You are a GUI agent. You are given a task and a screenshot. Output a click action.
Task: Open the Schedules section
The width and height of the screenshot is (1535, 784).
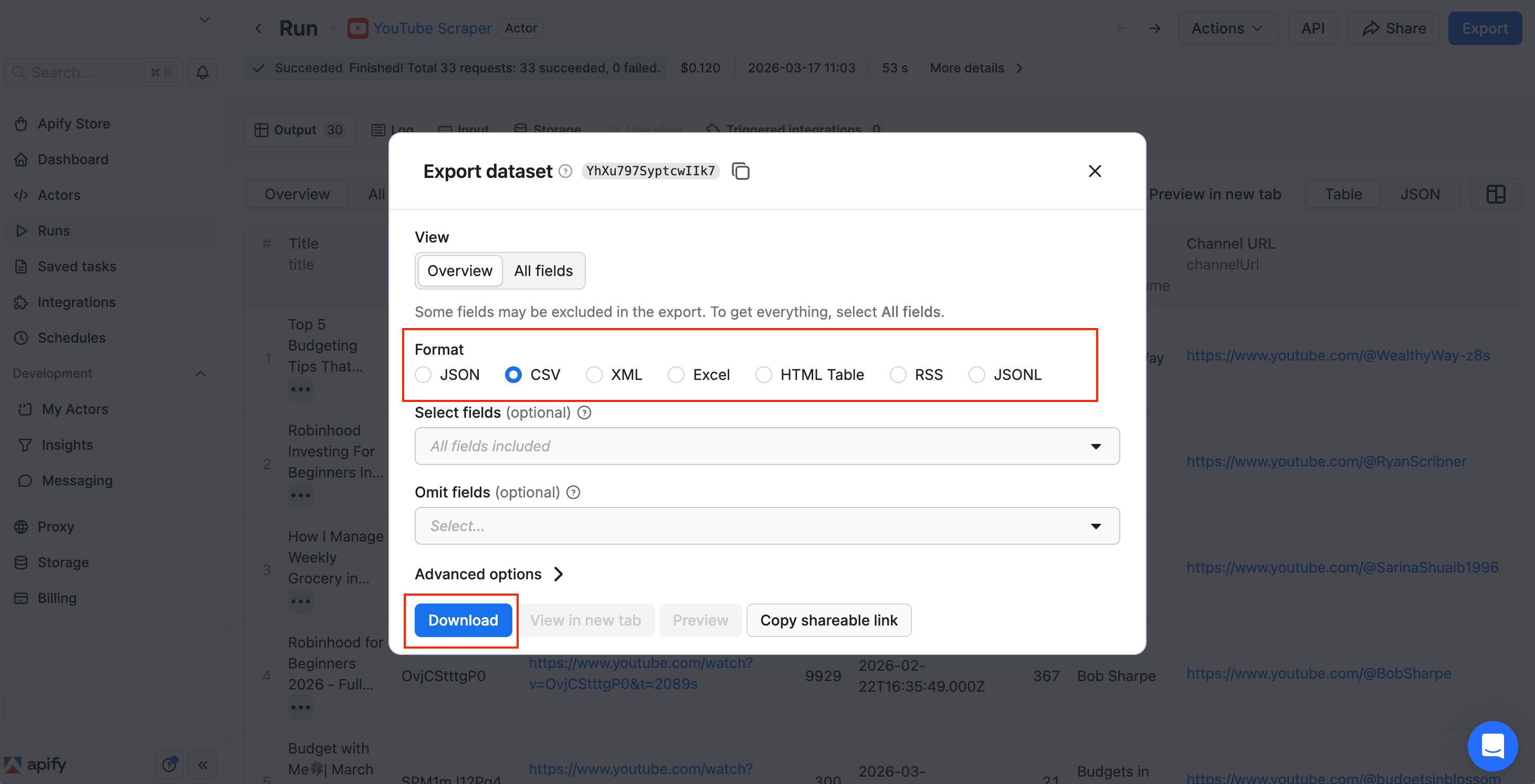point(72,337)
